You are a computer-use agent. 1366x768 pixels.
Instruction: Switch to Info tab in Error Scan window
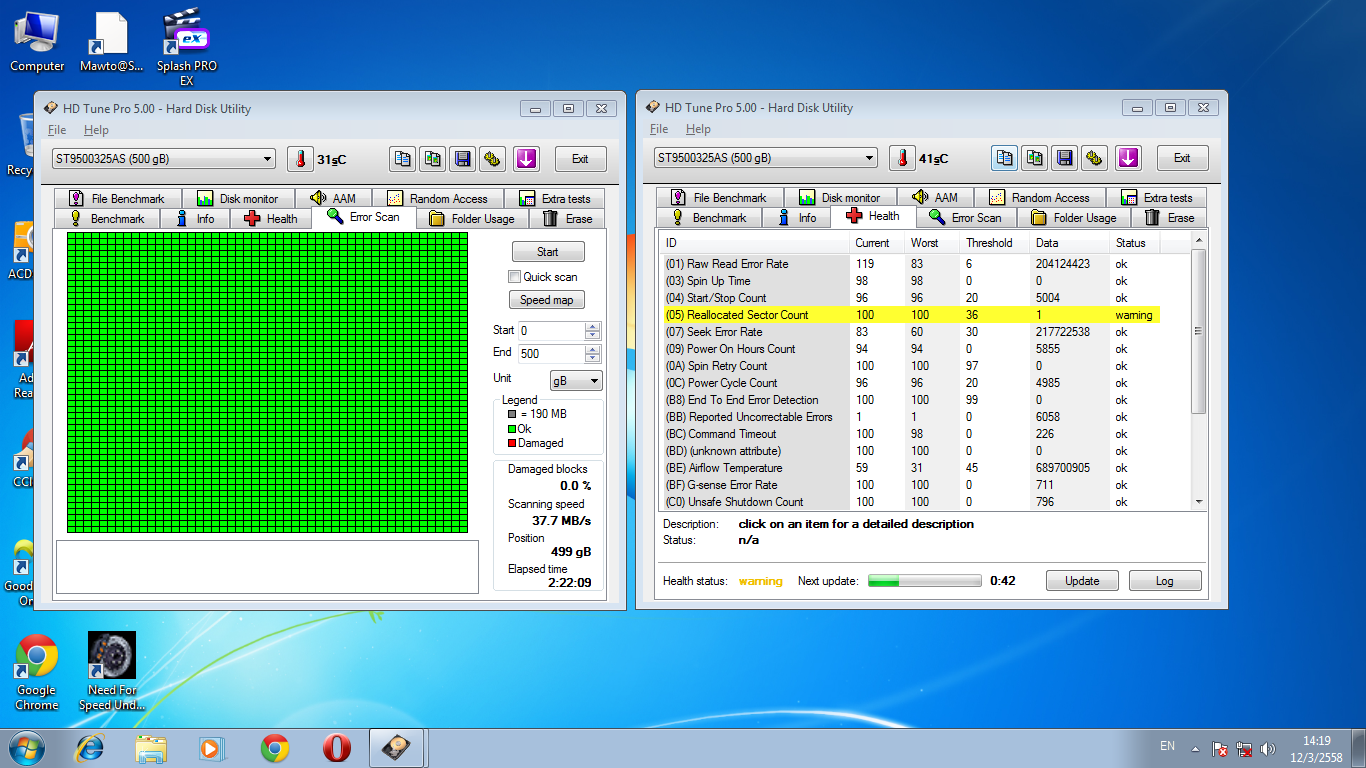(x=194, y=219)
